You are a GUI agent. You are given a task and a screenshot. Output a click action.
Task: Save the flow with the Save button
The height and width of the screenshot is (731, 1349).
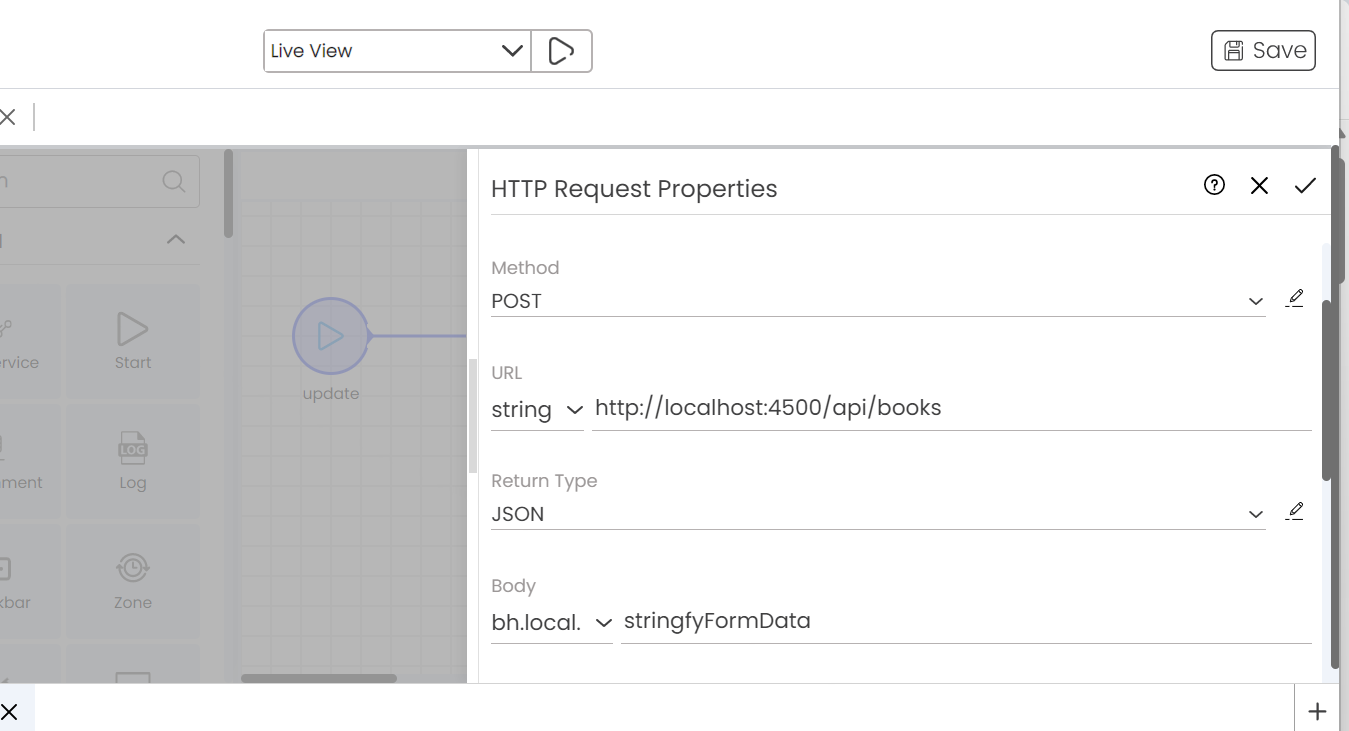[1263, 50]
